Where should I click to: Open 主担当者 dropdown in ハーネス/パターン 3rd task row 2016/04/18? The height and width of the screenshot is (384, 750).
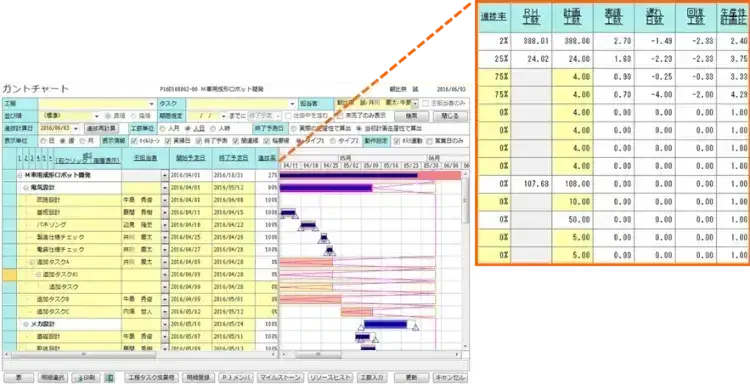165,225
